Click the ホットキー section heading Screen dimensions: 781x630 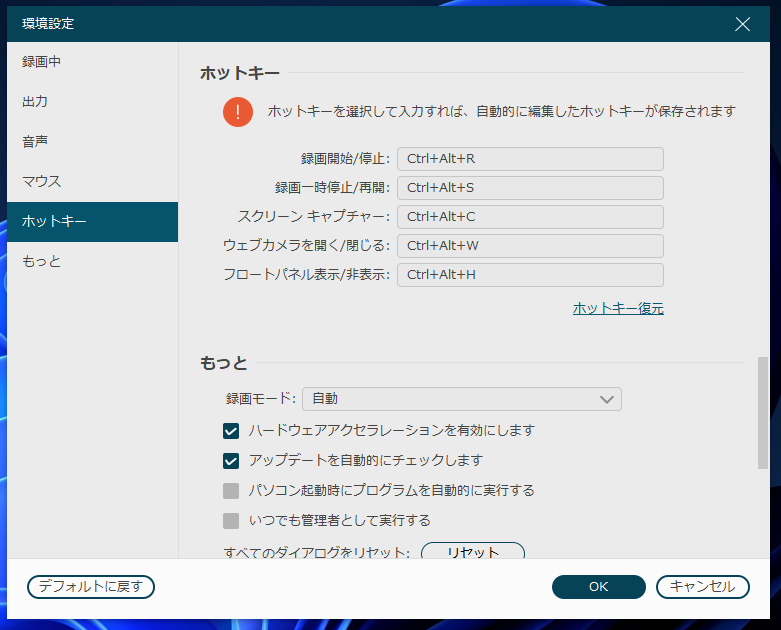[x=240, y=73]
